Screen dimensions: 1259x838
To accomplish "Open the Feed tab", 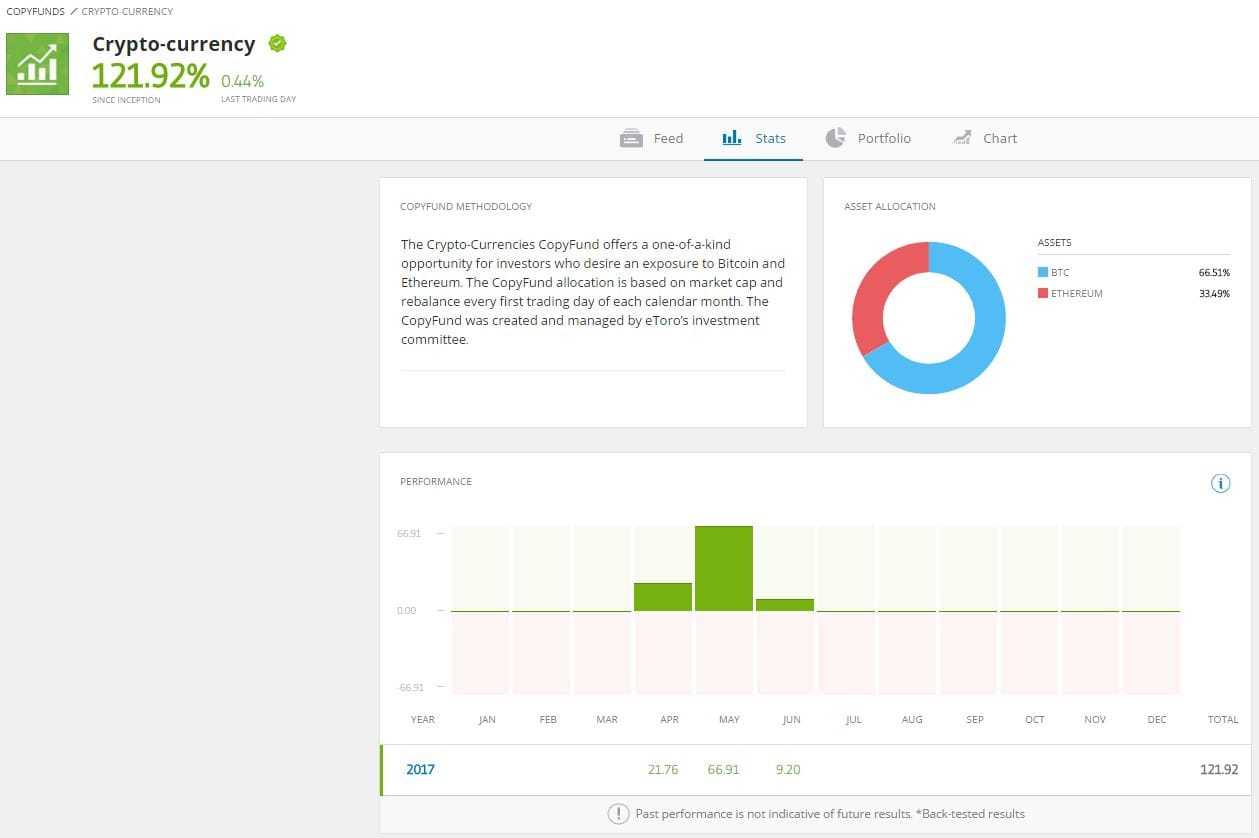I will point(667,139).
